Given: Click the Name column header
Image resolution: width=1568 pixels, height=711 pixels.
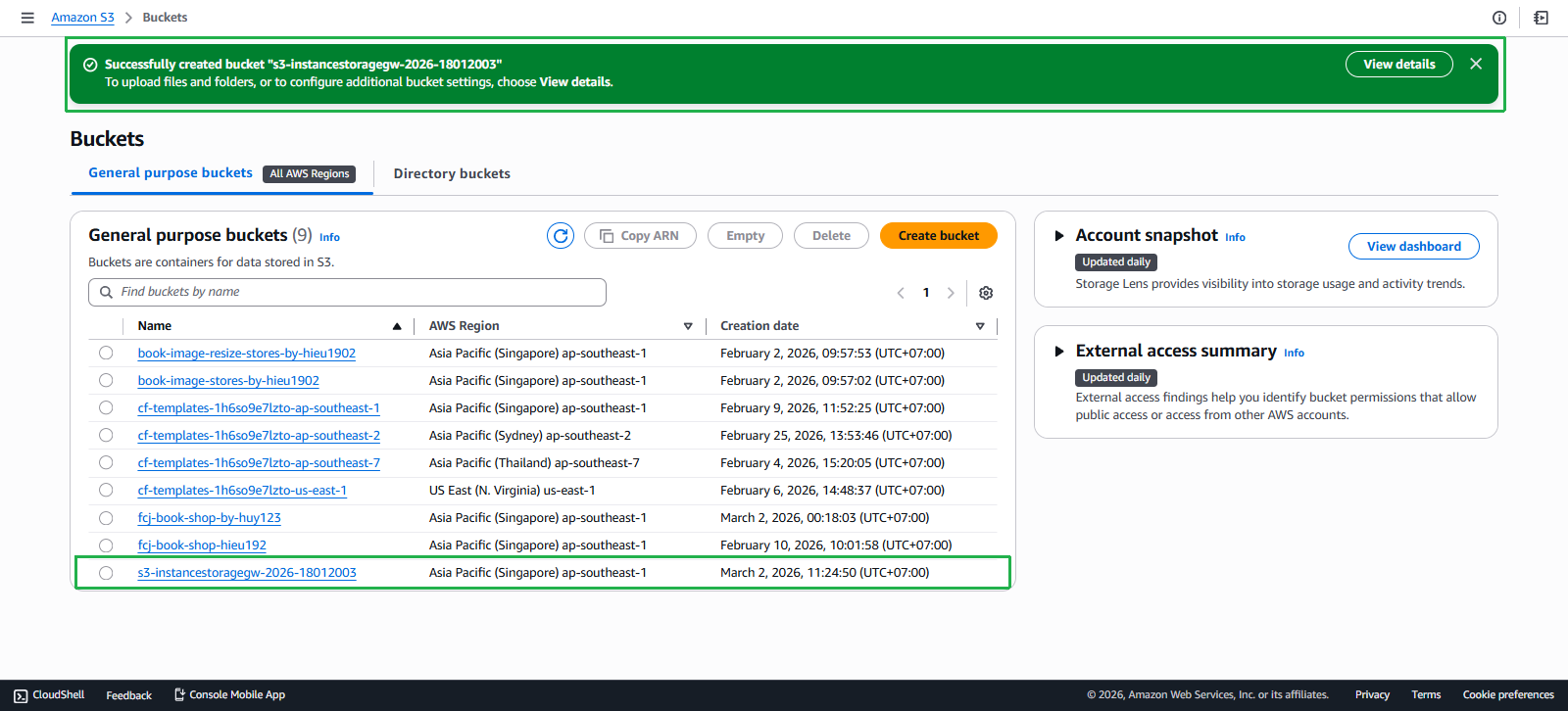Looking at the screenshot, I should 155,326.
